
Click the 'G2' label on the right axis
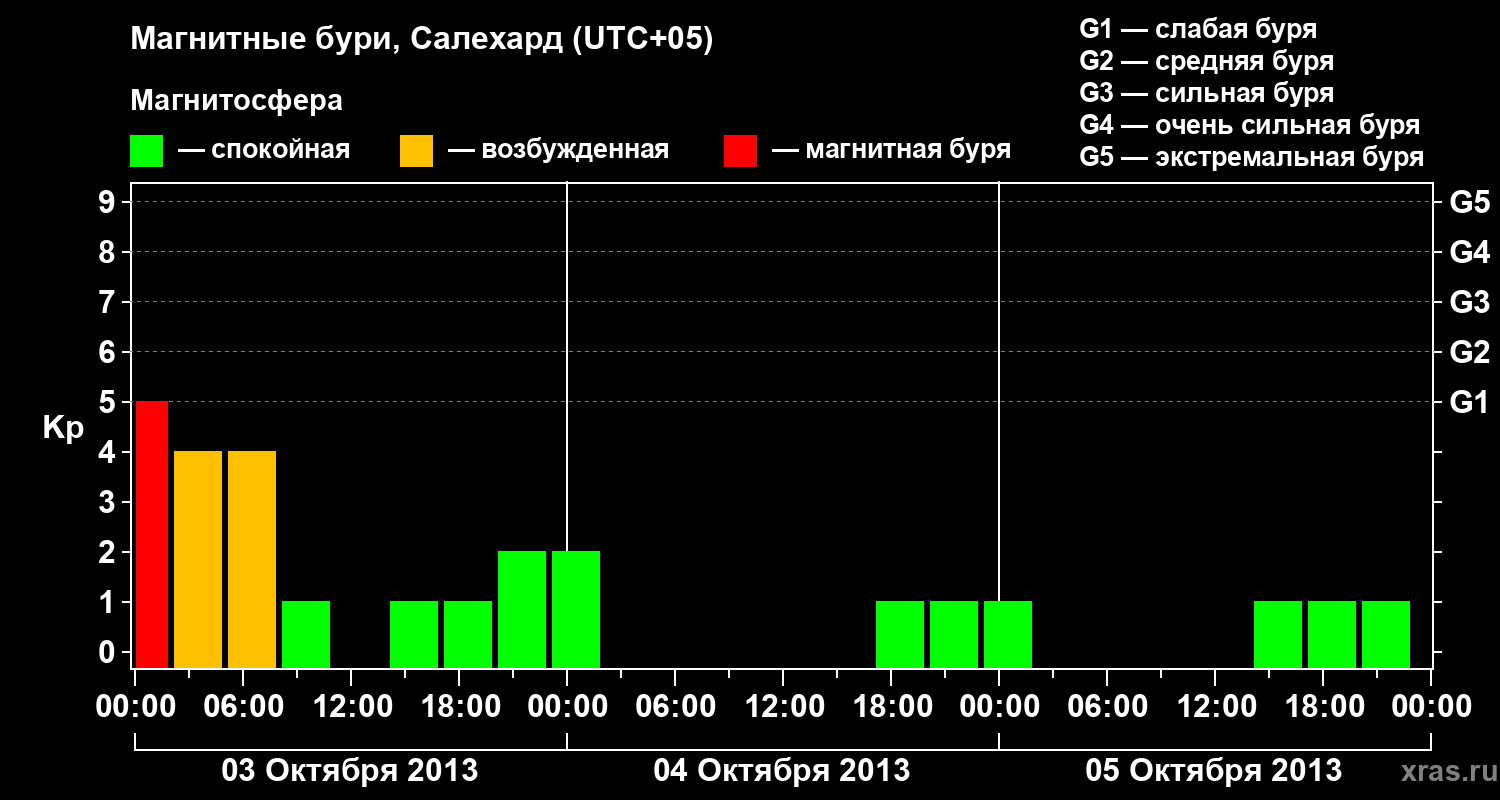coord(1470,352)
